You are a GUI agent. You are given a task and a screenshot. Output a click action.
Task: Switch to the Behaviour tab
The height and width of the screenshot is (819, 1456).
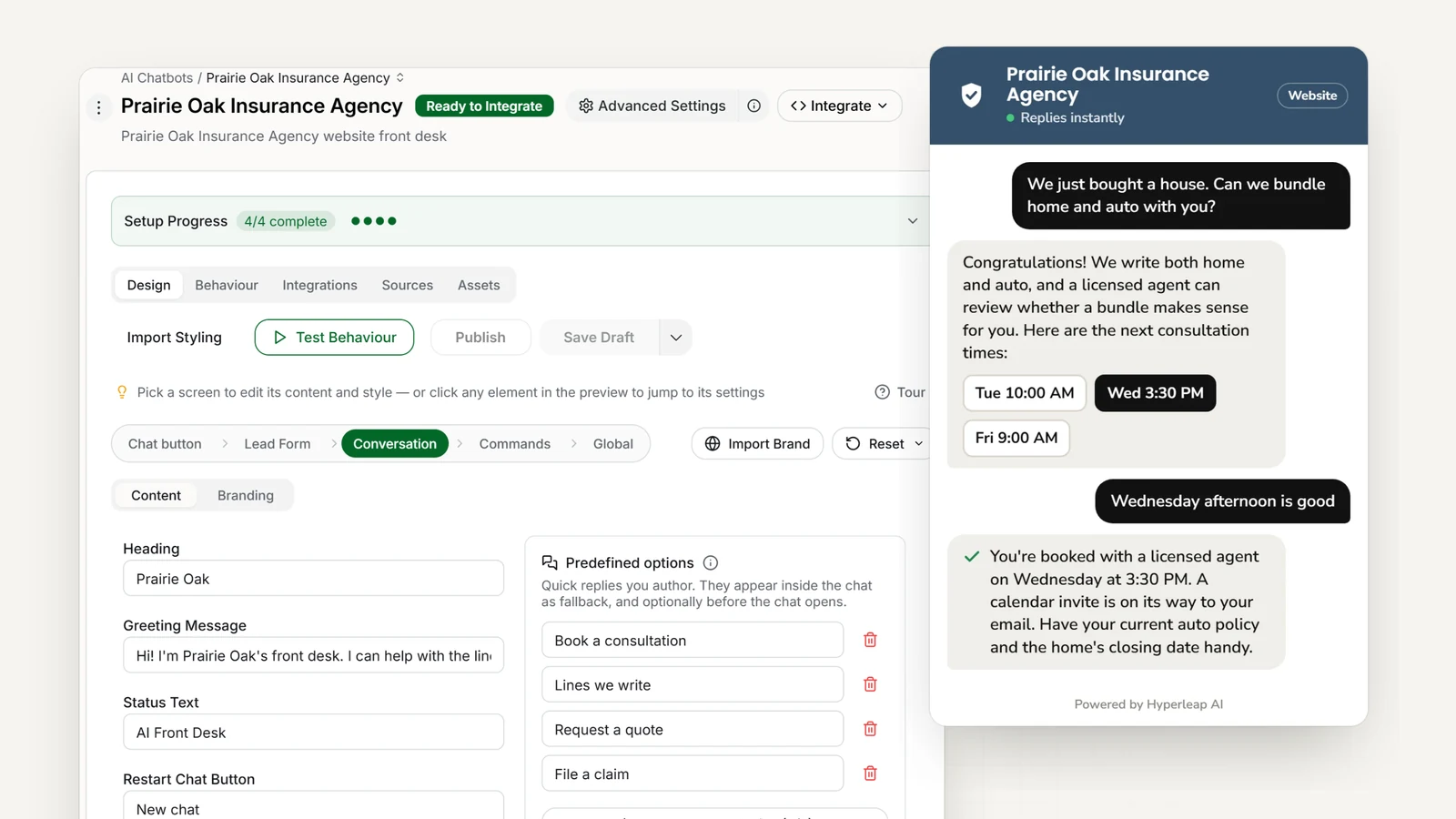point(227,285)
